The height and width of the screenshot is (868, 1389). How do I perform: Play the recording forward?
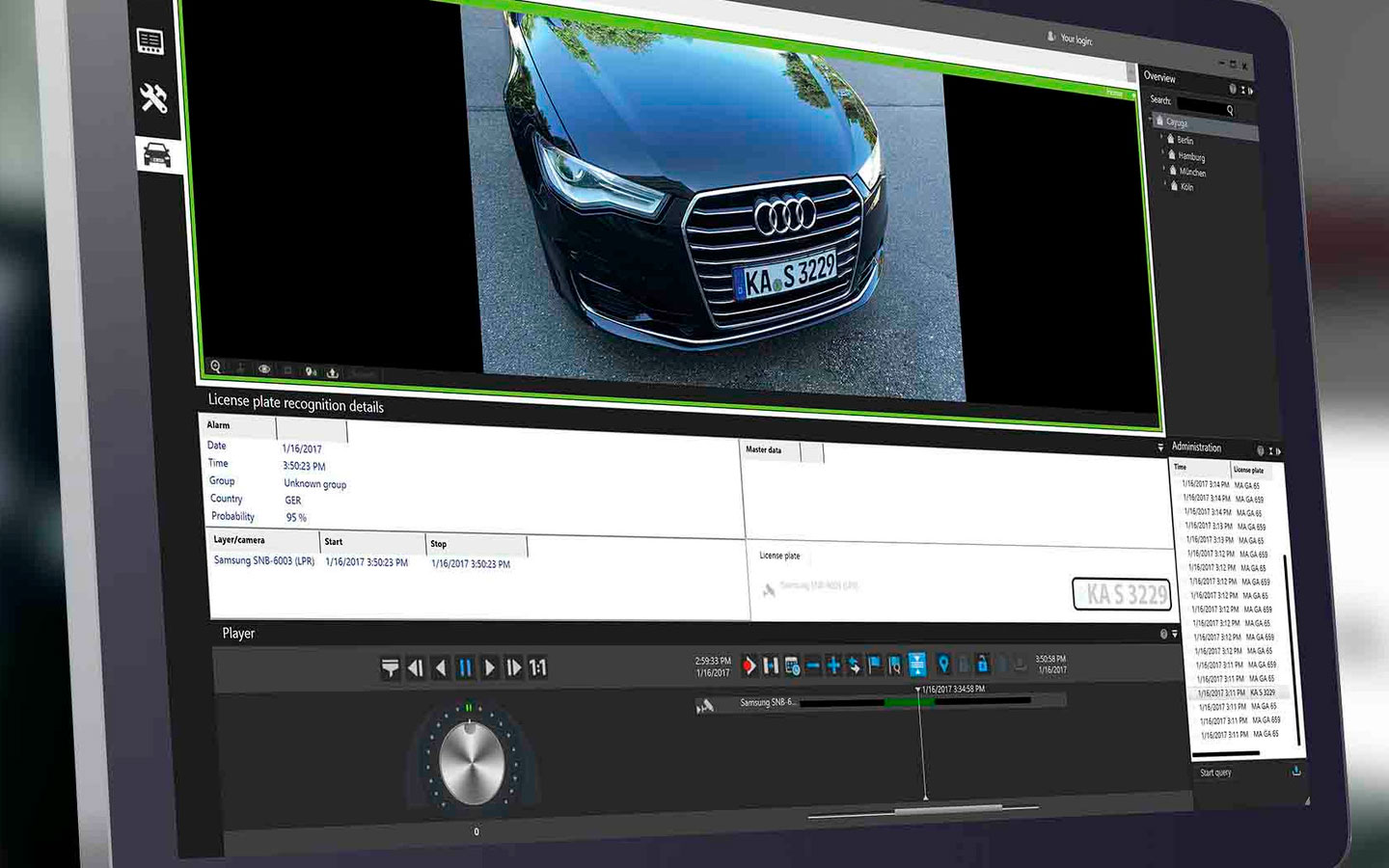tap(490, 667)
